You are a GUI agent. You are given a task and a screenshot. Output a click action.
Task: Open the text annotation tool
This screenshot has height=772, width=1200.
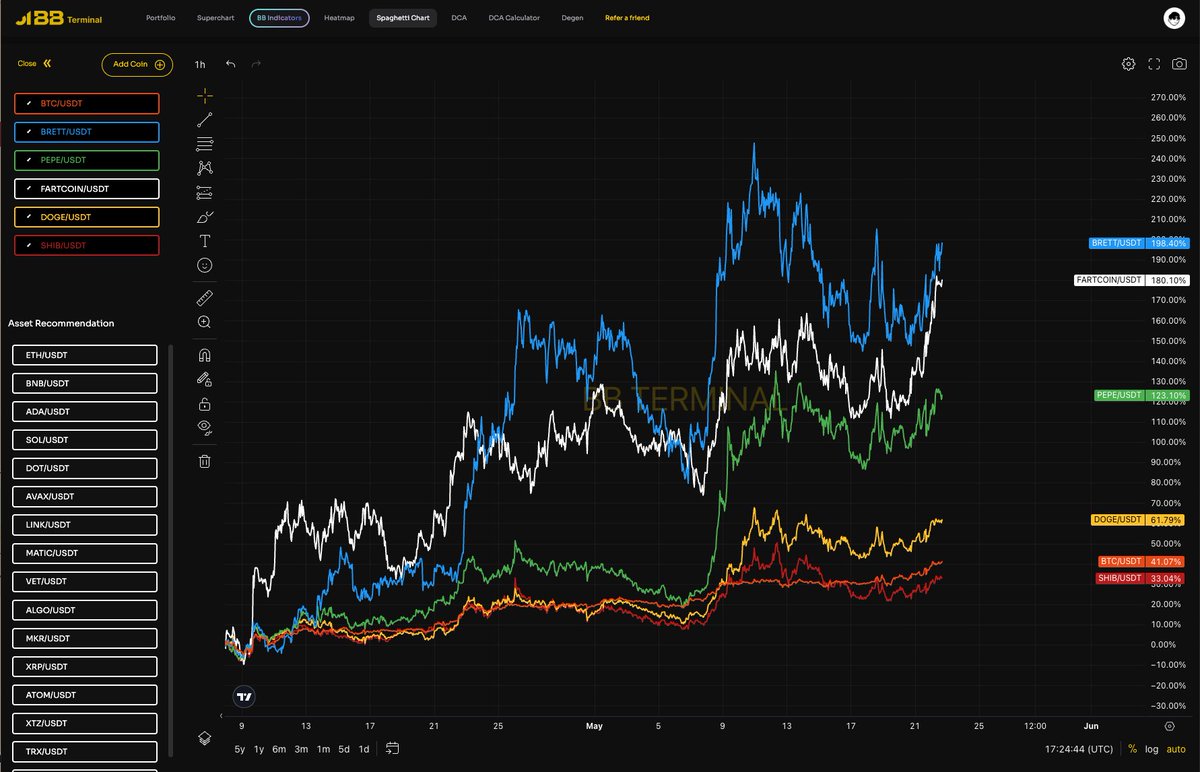[205, 240]
